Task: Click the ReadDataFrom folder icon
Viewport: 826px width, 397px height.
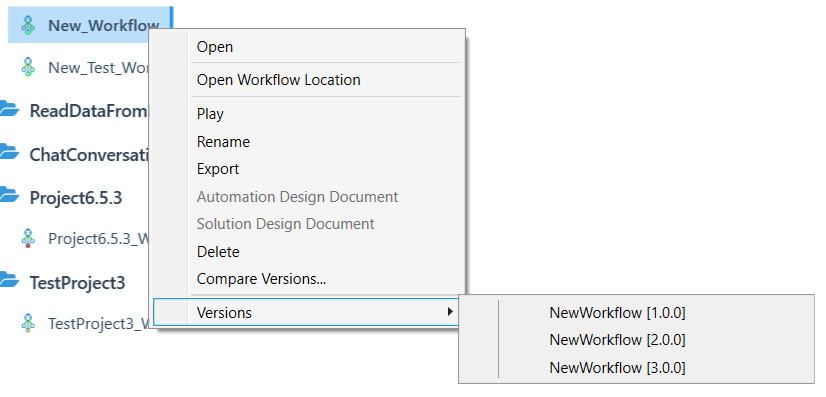Action: pyautogui.click(x=8, y=110)
